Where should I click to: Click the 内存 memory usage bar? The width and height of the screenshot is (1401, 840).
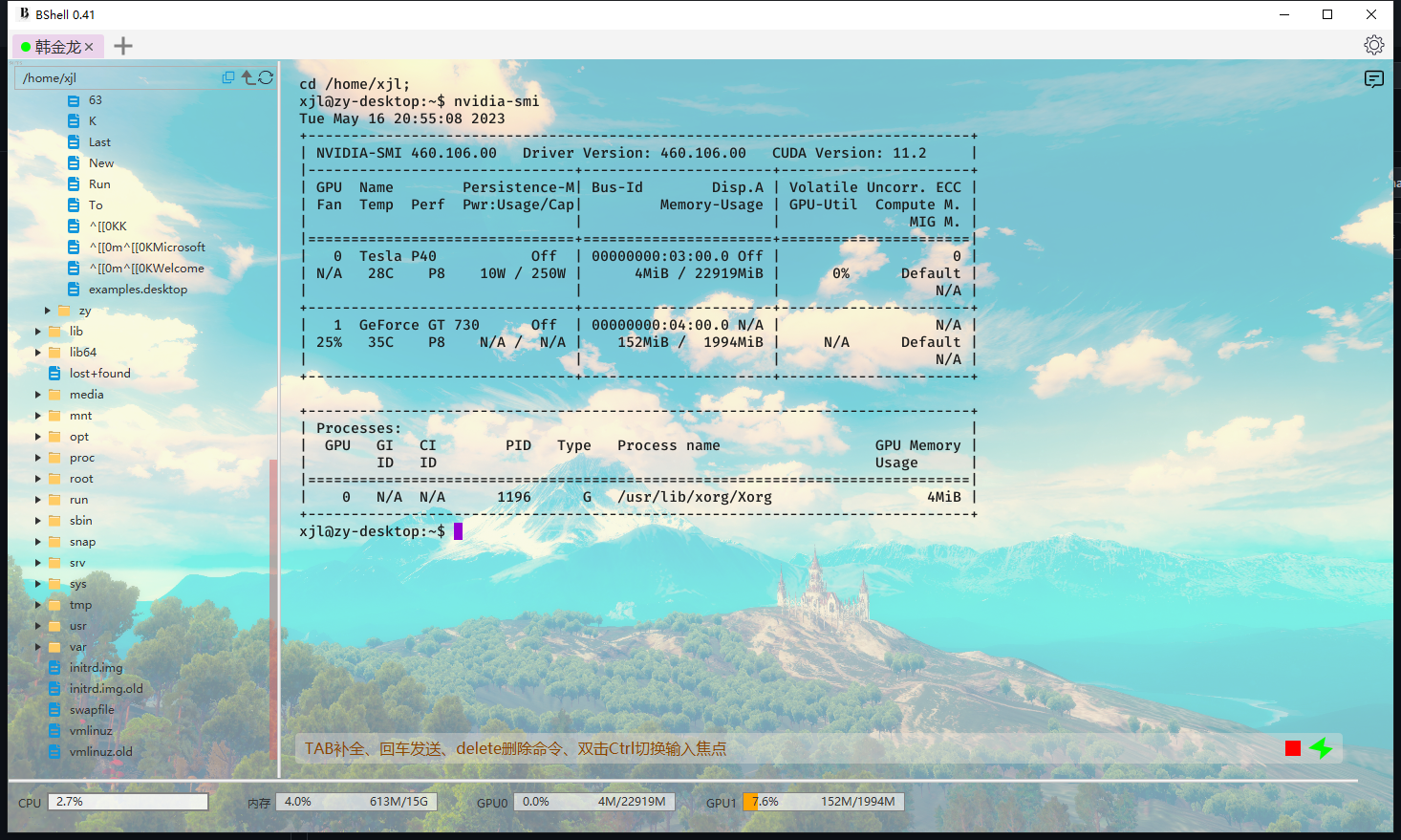coord(356,802)
